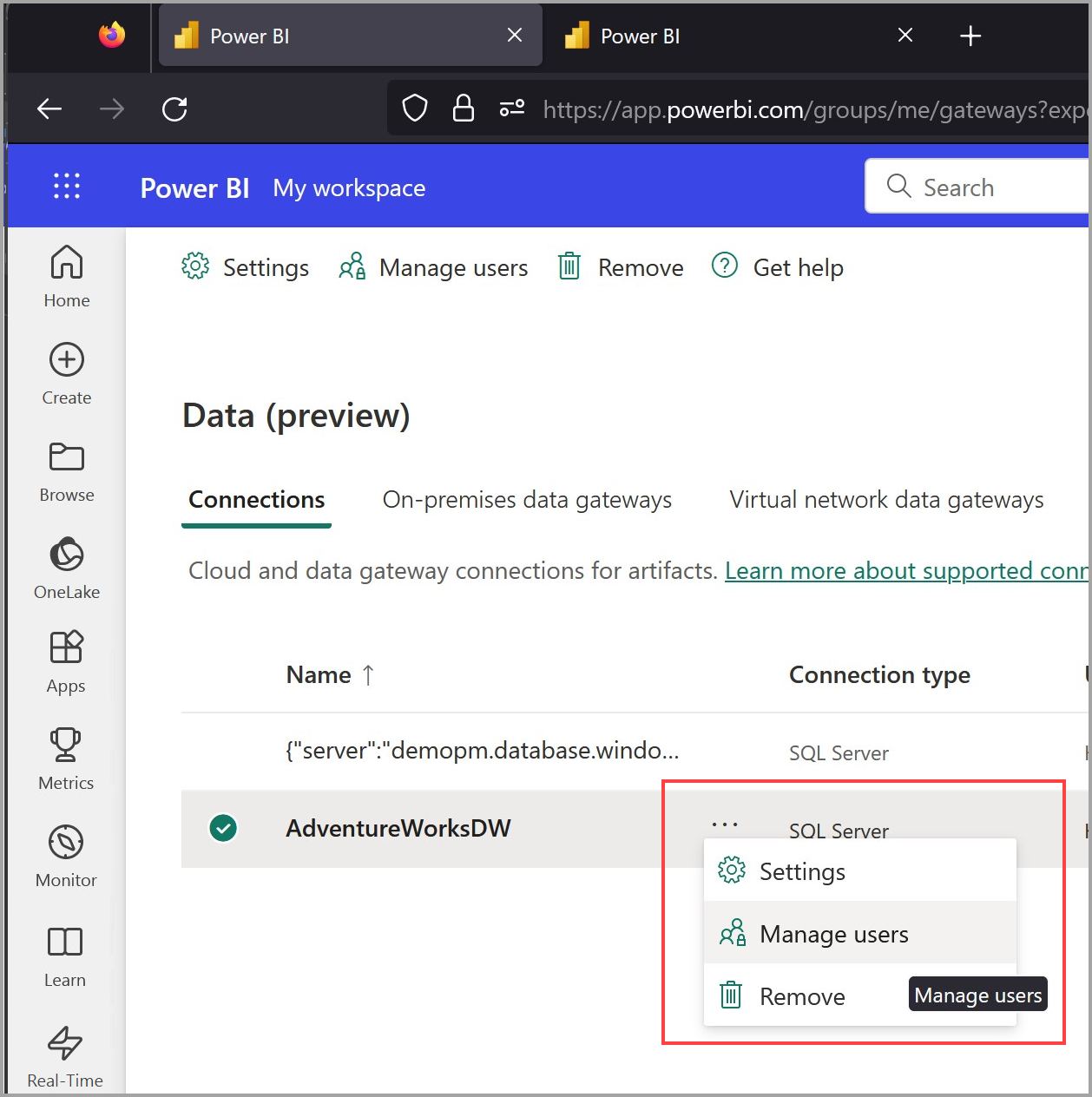Screen dimensions: 1092x1097
Task: Choose Manage users from the context menu
Action: [x=859, y=933]
